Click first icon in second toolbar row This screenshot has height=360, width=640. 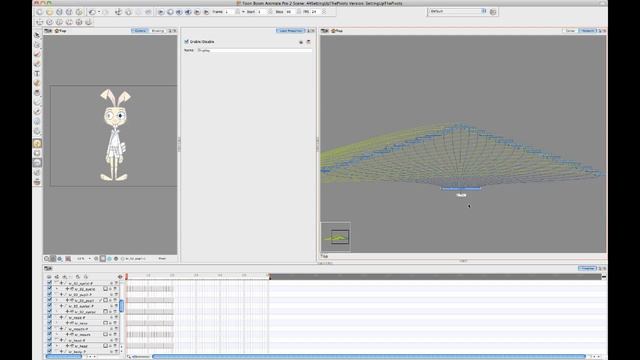click(x=40, y=22)
